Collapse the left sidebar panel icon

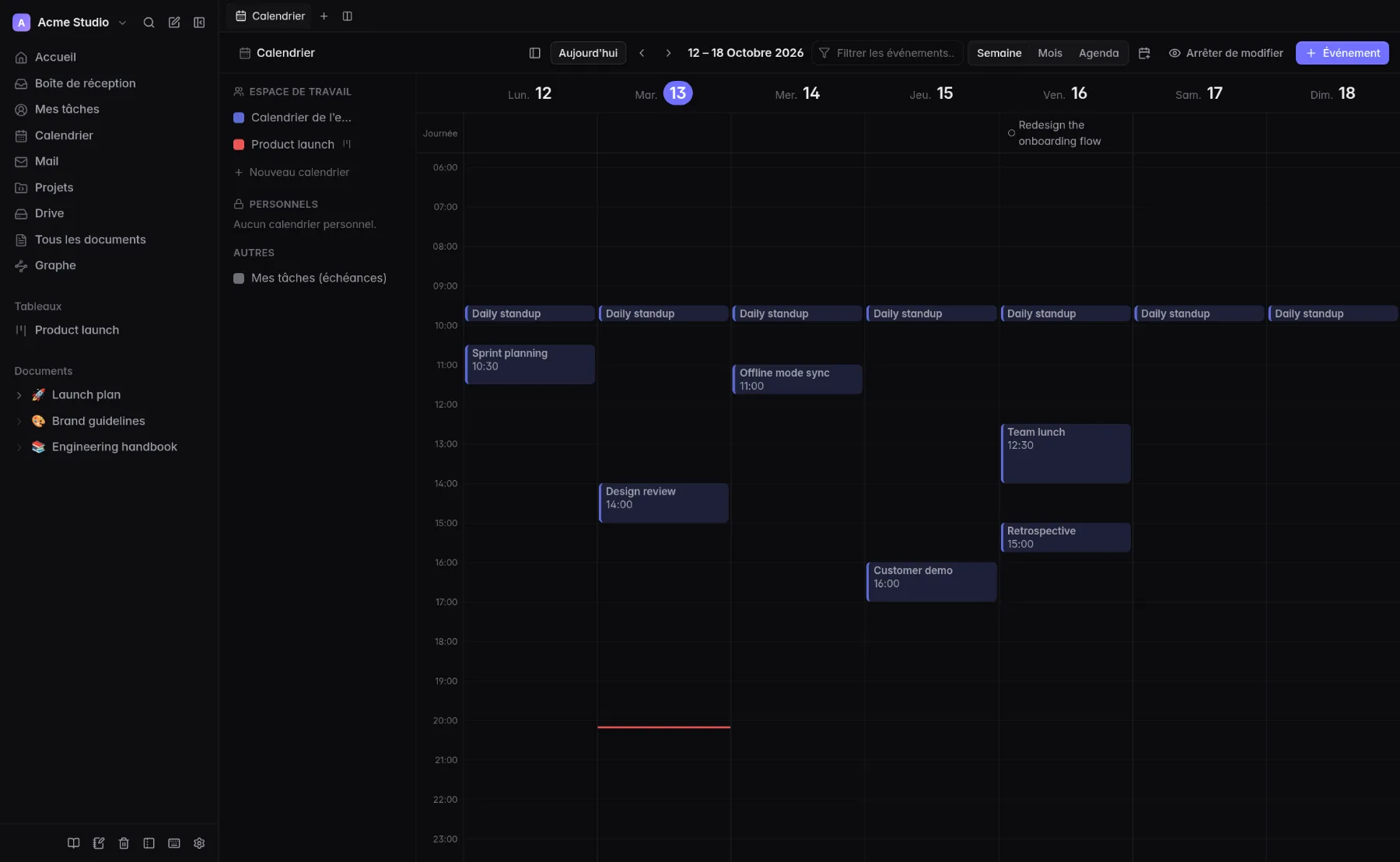point(199,23)
